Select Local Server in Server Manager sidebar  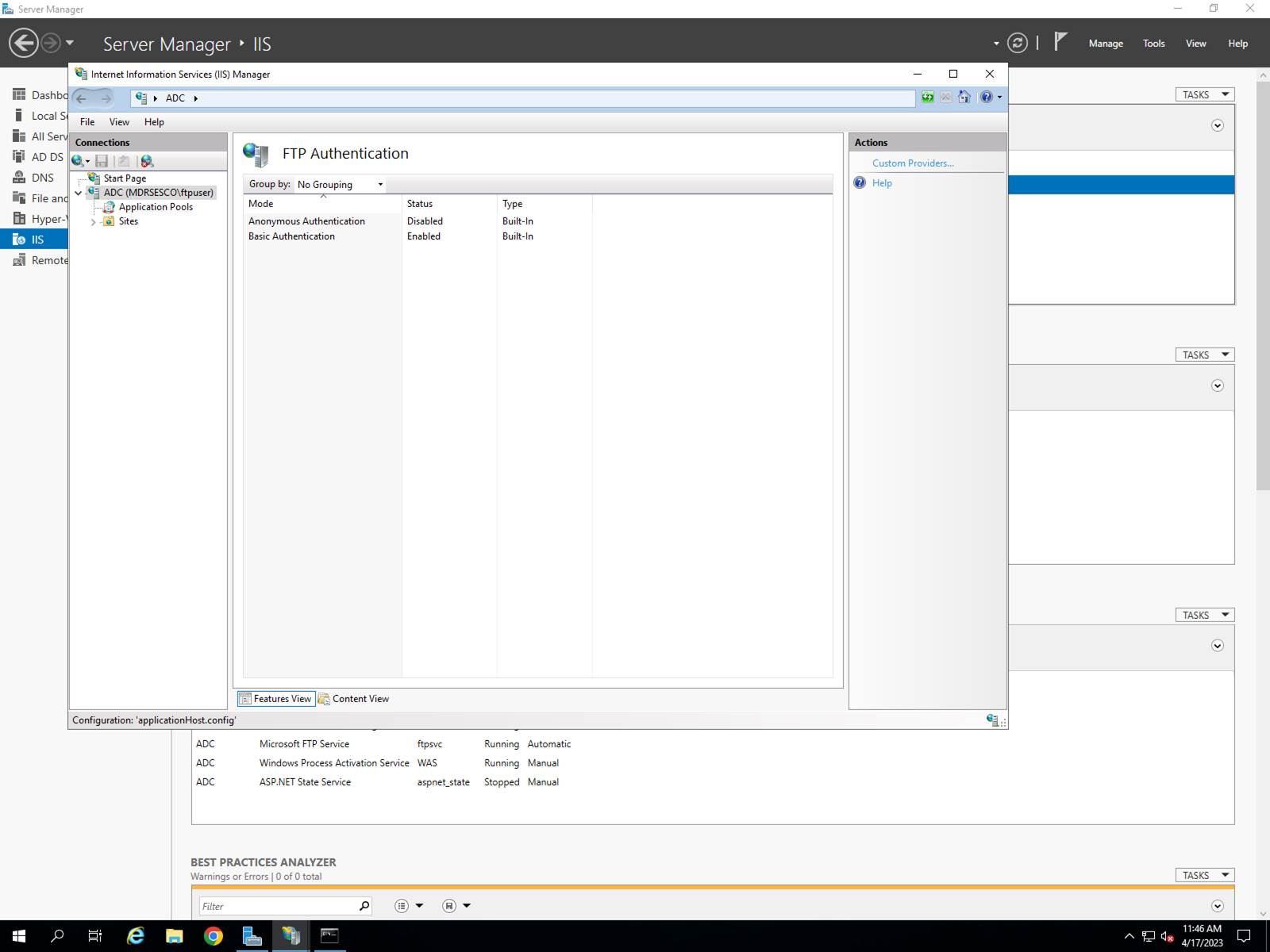(x=38, y=116)
